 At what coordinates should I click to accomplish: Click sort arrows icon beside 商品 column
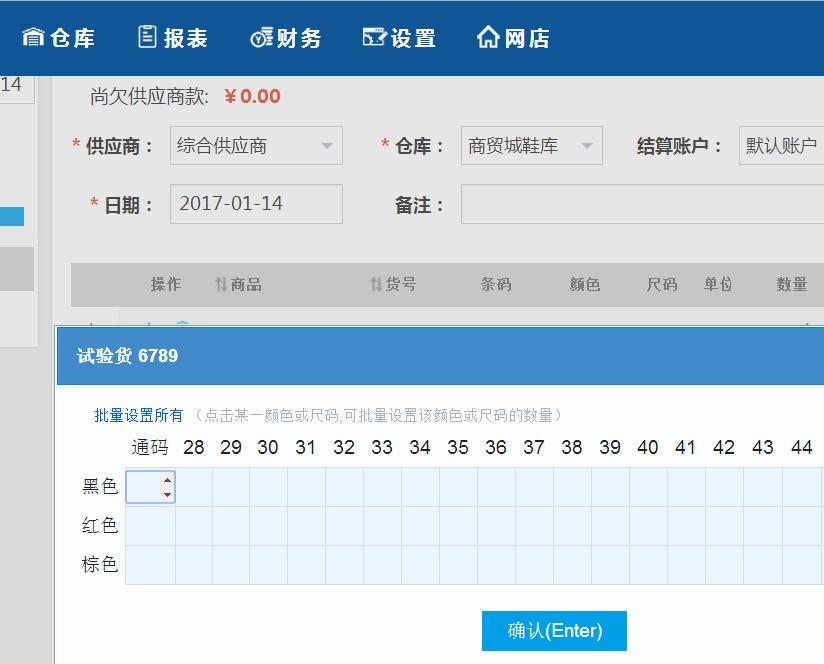tap(221, 285)
